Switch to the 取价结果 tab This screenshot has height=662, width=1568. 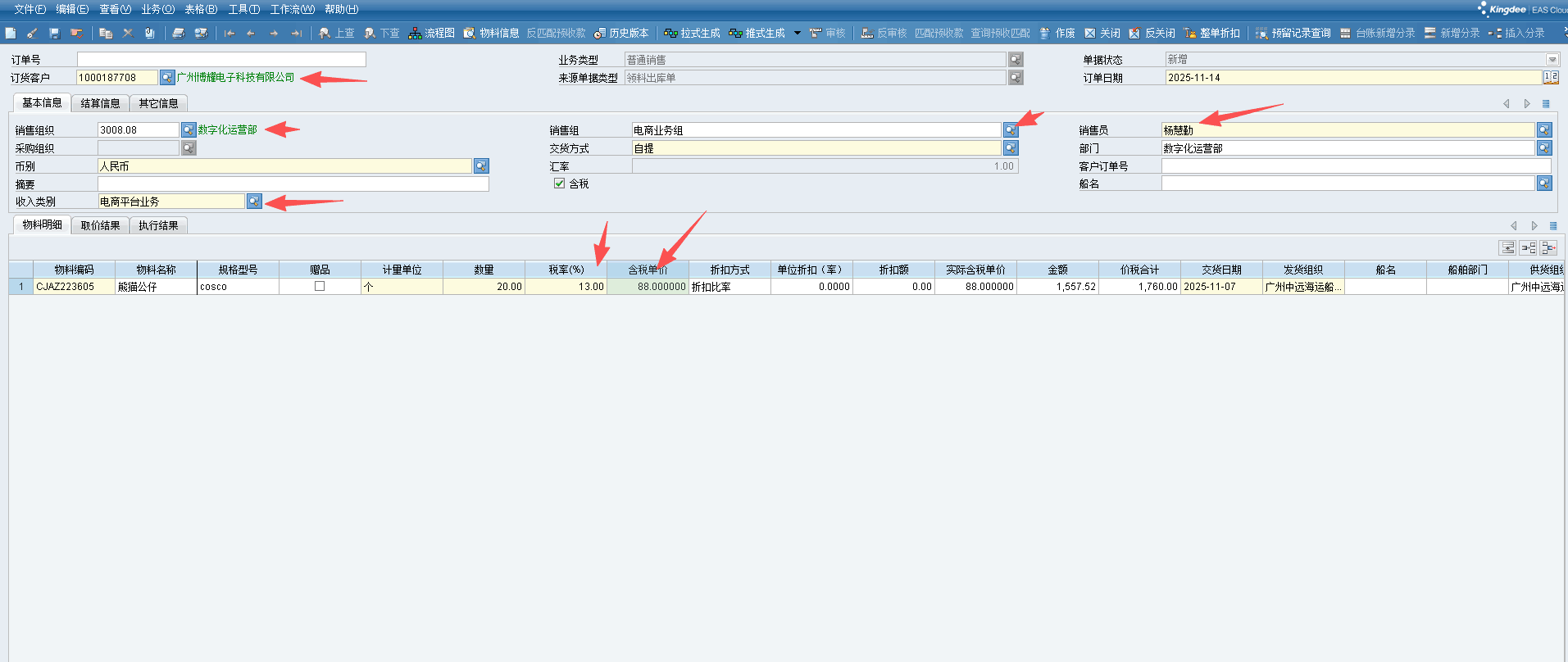[x=100, y=225]
